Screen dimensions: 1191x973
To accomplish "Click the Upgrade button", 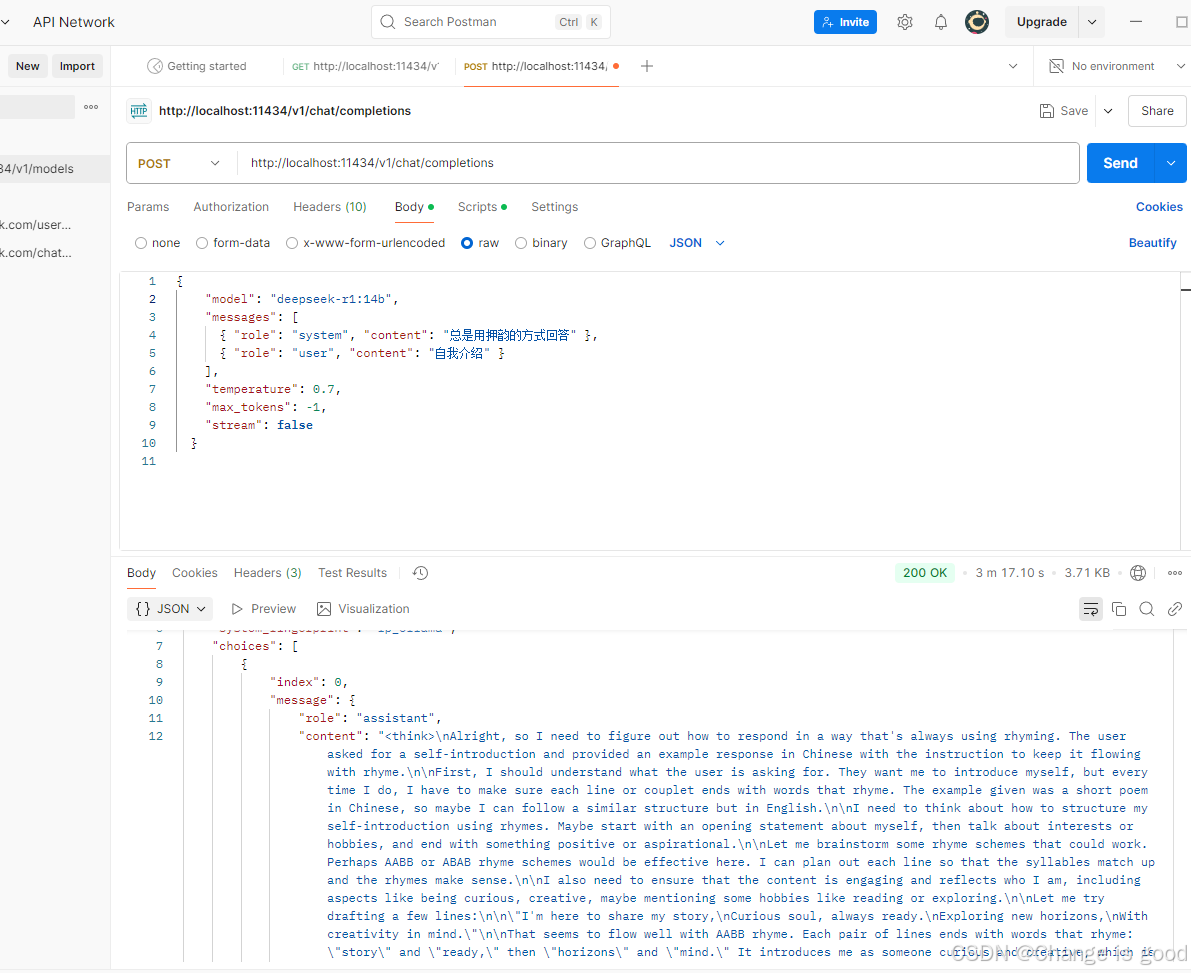I will pos(1041,22).
